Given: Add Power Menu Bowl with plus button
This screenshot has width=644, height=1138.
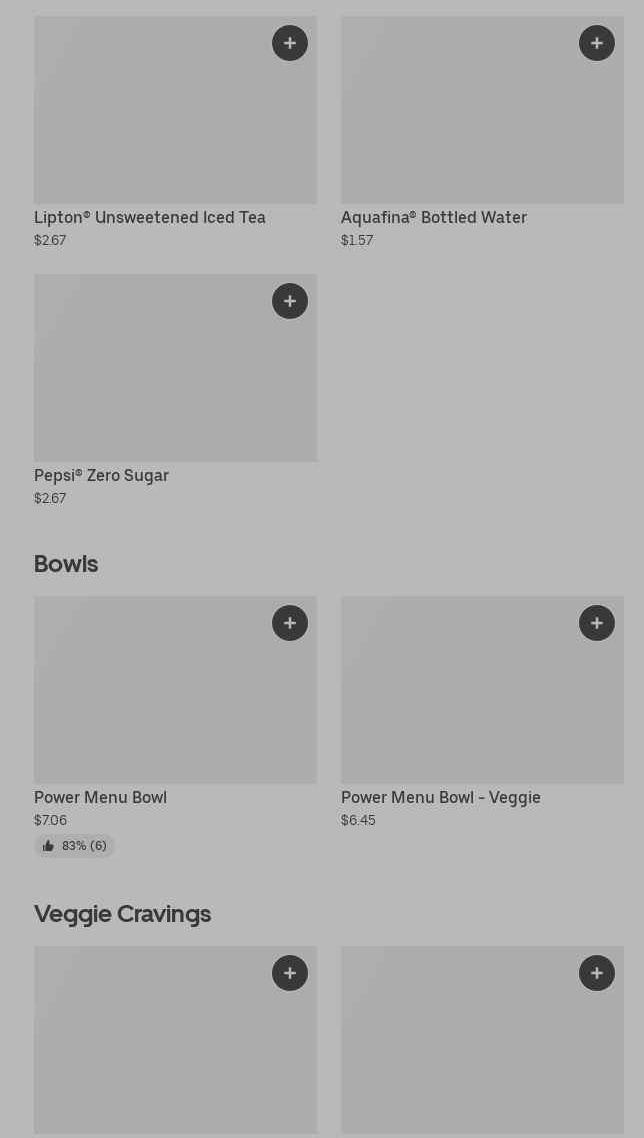Looking at the screenshot, I should 290,623.
